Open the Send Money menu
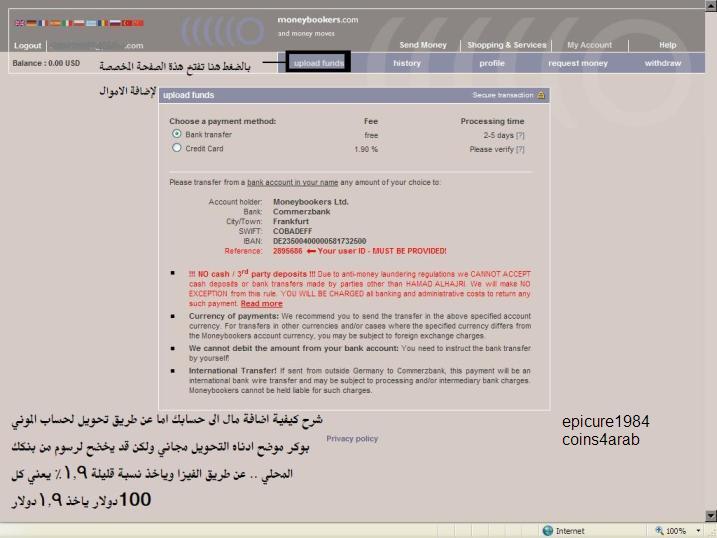 pyautogui.click(x=423, y=45)
